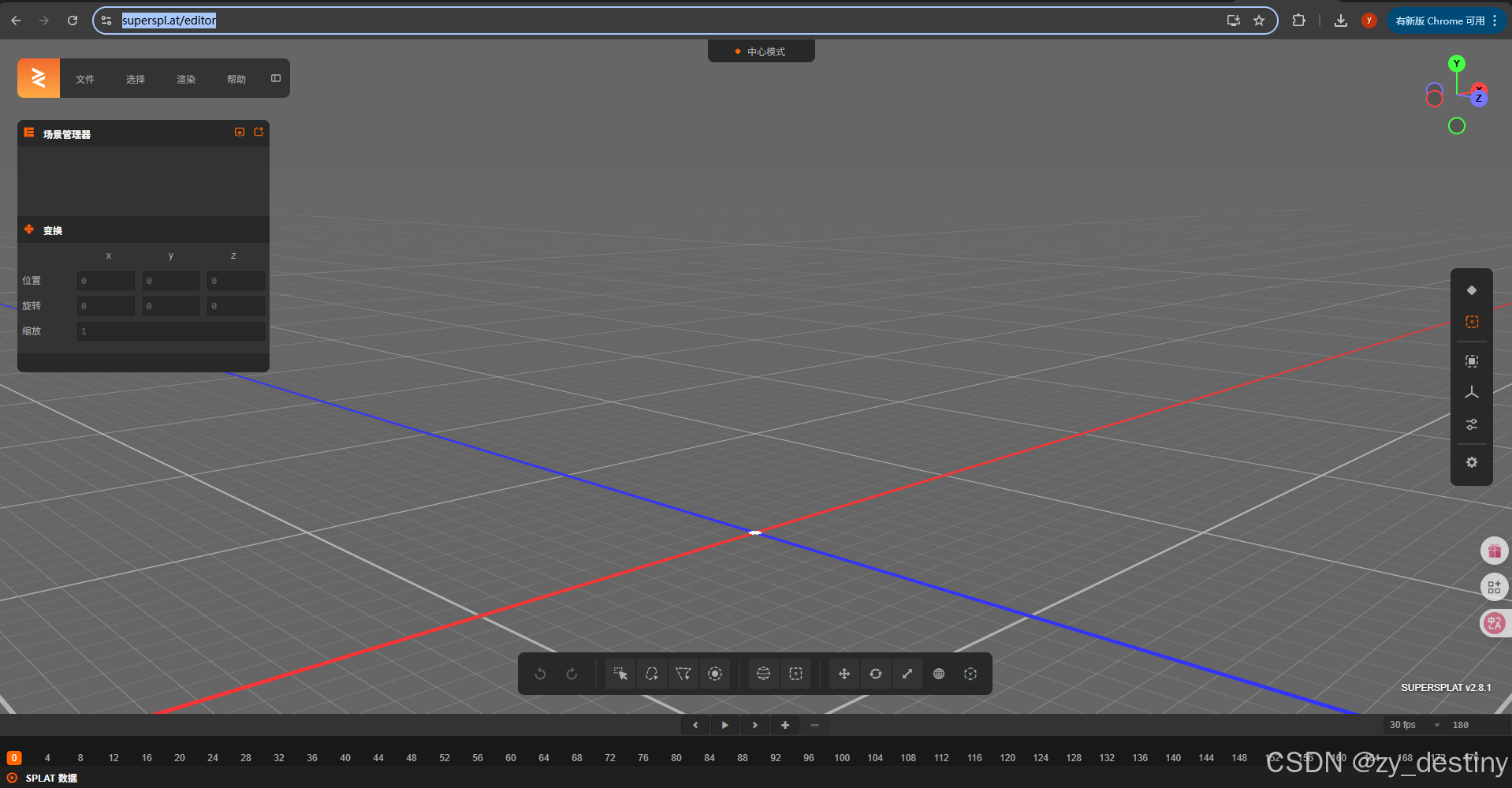Go to next keyframe in timeline
The height and width of the screenshot is (788, 1512).
(x=755, y=725)
